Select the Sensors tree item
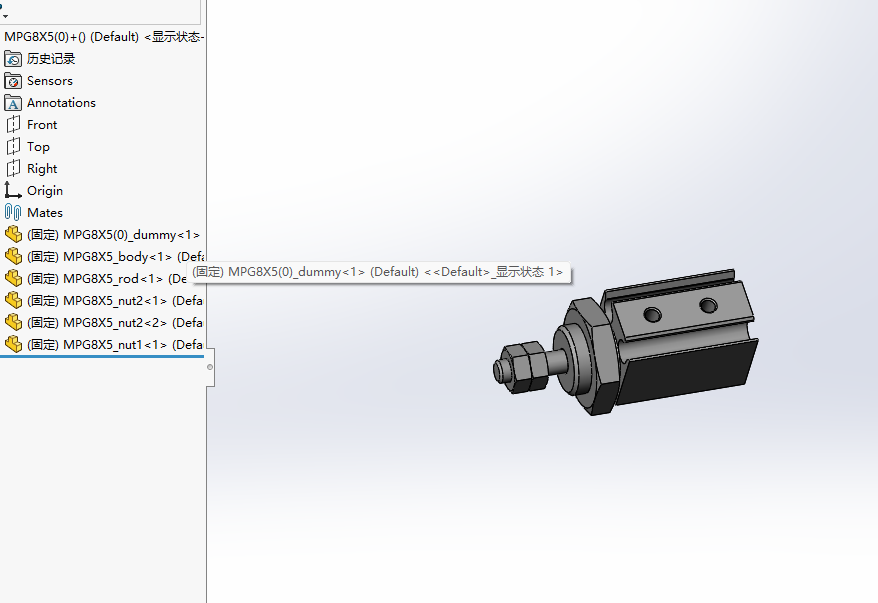This screenshot has height=603, width=878. (50, 81)
